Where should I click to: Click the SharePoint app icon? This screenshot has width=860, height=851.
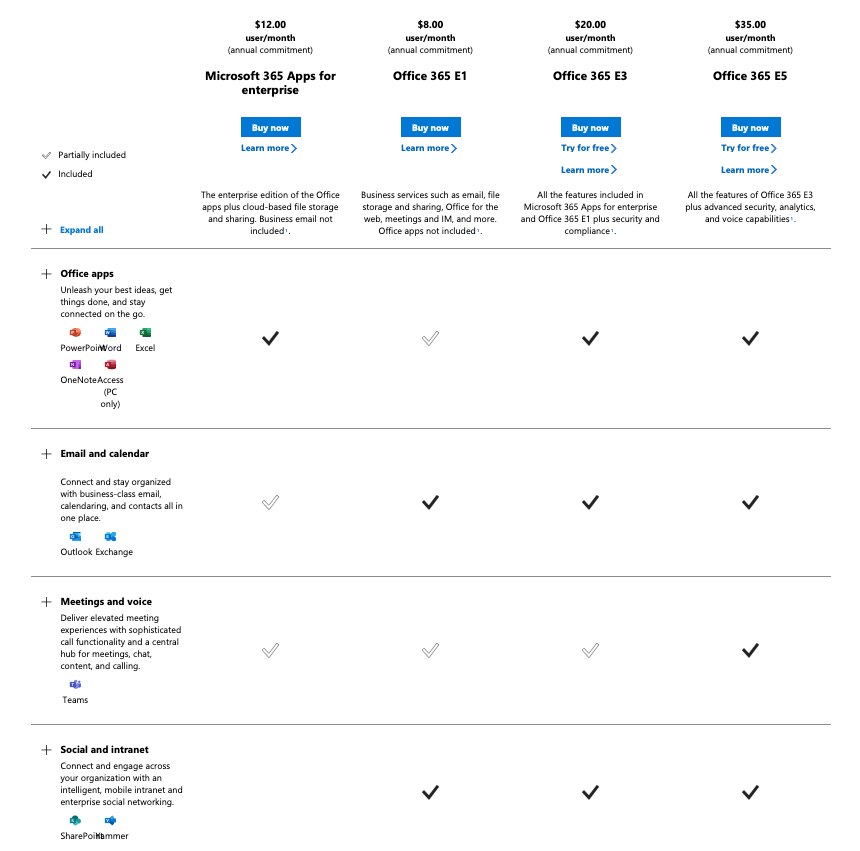pyautogui.click(x=75, y=821)
